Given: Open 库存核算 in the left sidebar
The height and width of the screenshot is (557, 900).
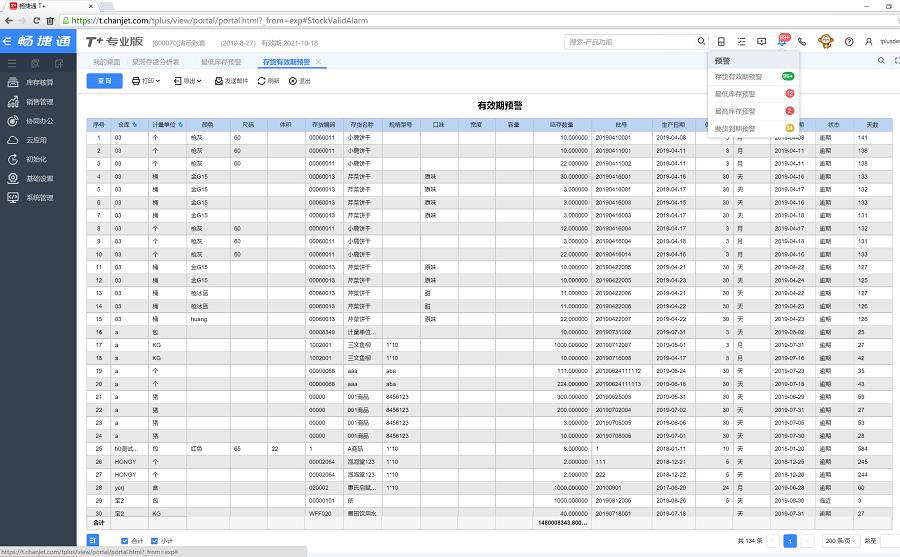Looking at the screenshot, I should [x=39, y=82].
